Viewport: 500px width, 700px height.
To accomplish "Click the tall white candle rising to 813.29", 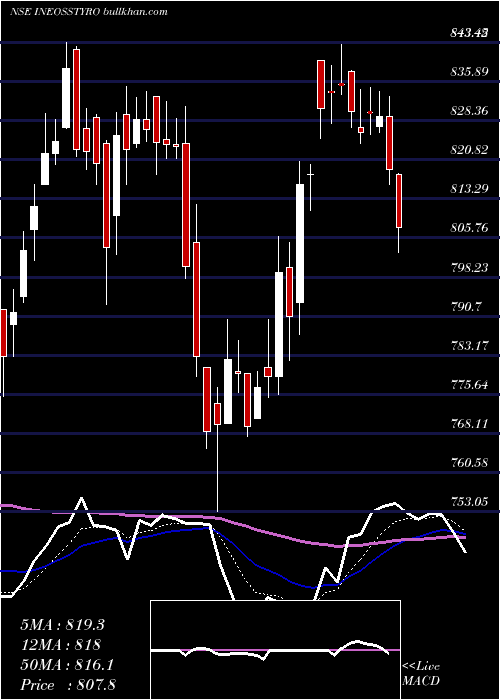I will [x=300, y=243].
